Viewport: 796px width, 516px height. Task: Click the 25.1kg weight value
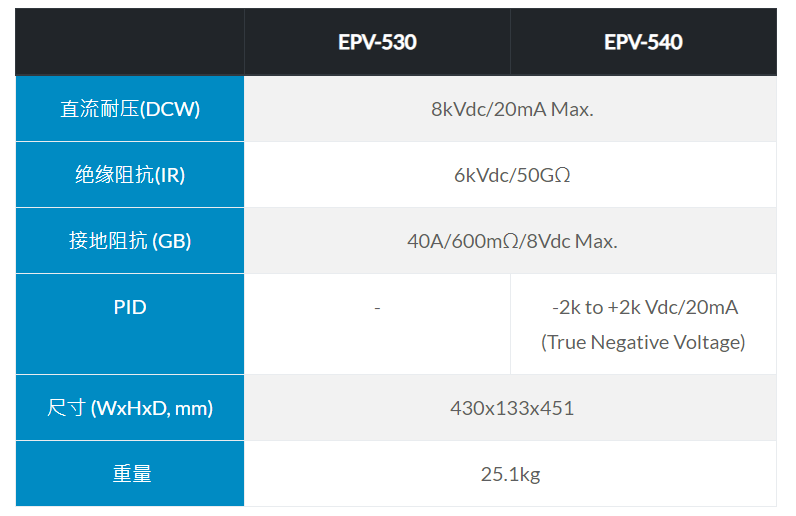[510, 474]
